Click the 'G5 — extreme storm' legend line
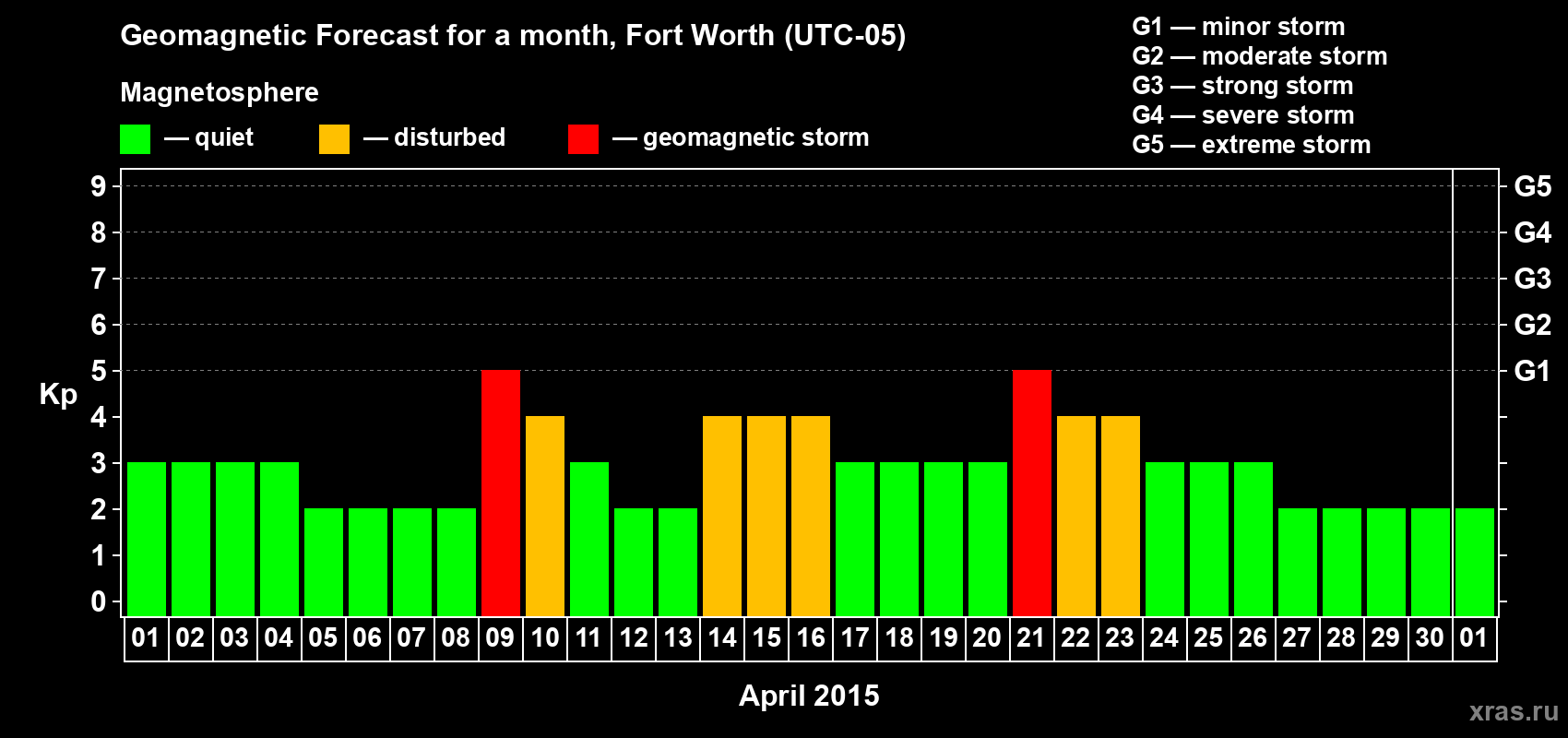 click(x=1252, y=145)
